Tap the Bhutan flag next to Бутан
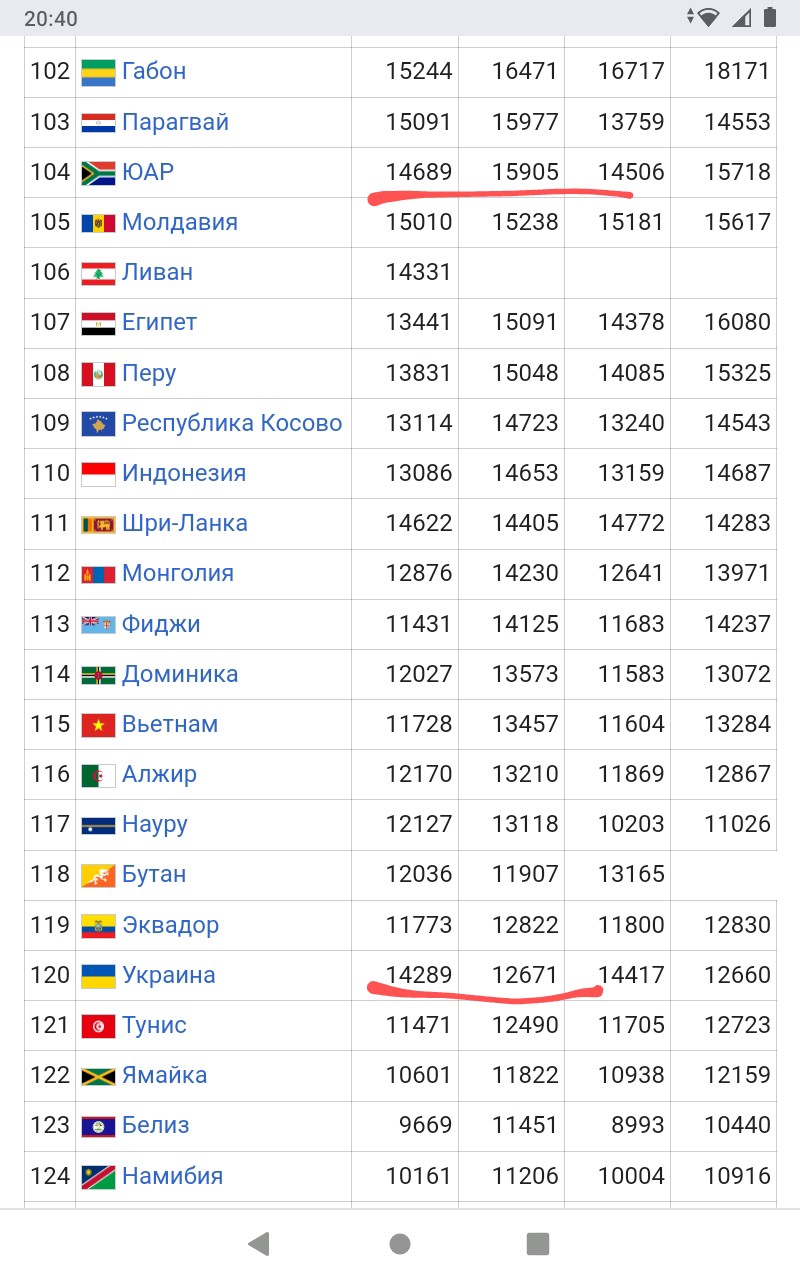The width and height of the screenshot is (800, 1280). pyautogui.click(x=98, y=875)
